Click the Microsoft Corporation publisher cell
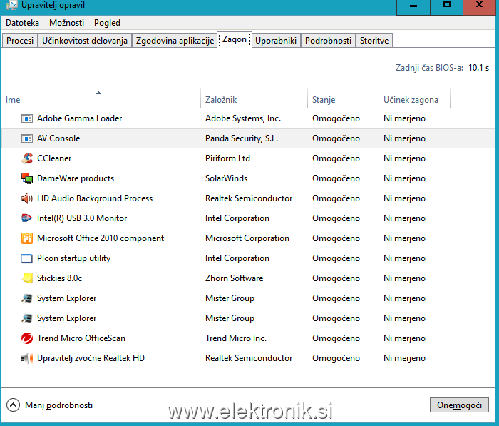The width and height of the screenshot is (499, 426). 247,238
